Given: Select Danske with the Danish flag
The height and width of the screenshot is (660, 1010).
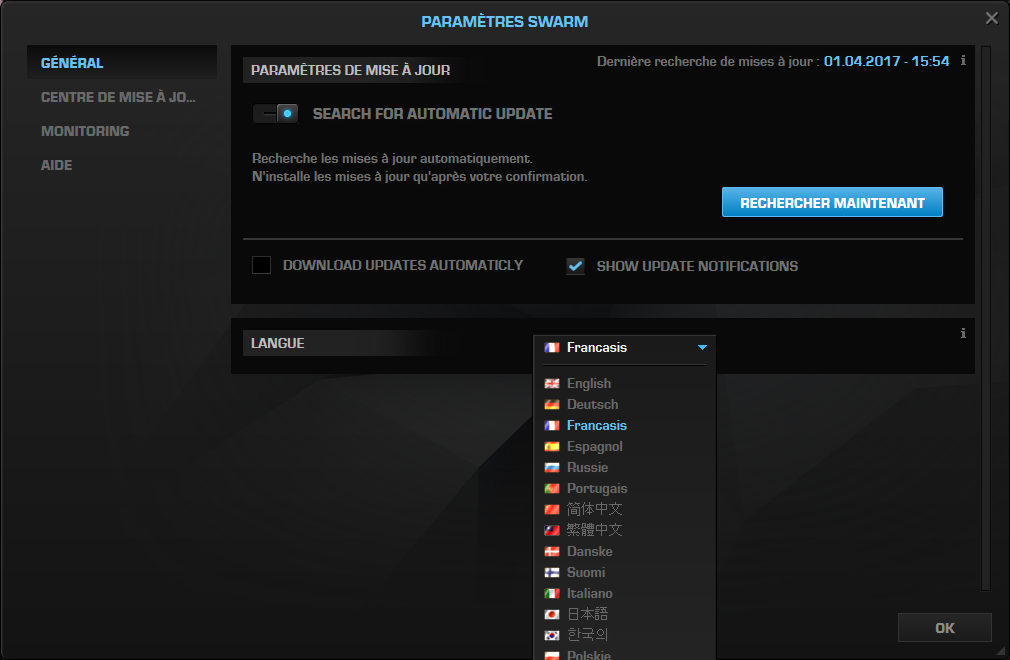Looking at the screenshot, I should [589, 551].
